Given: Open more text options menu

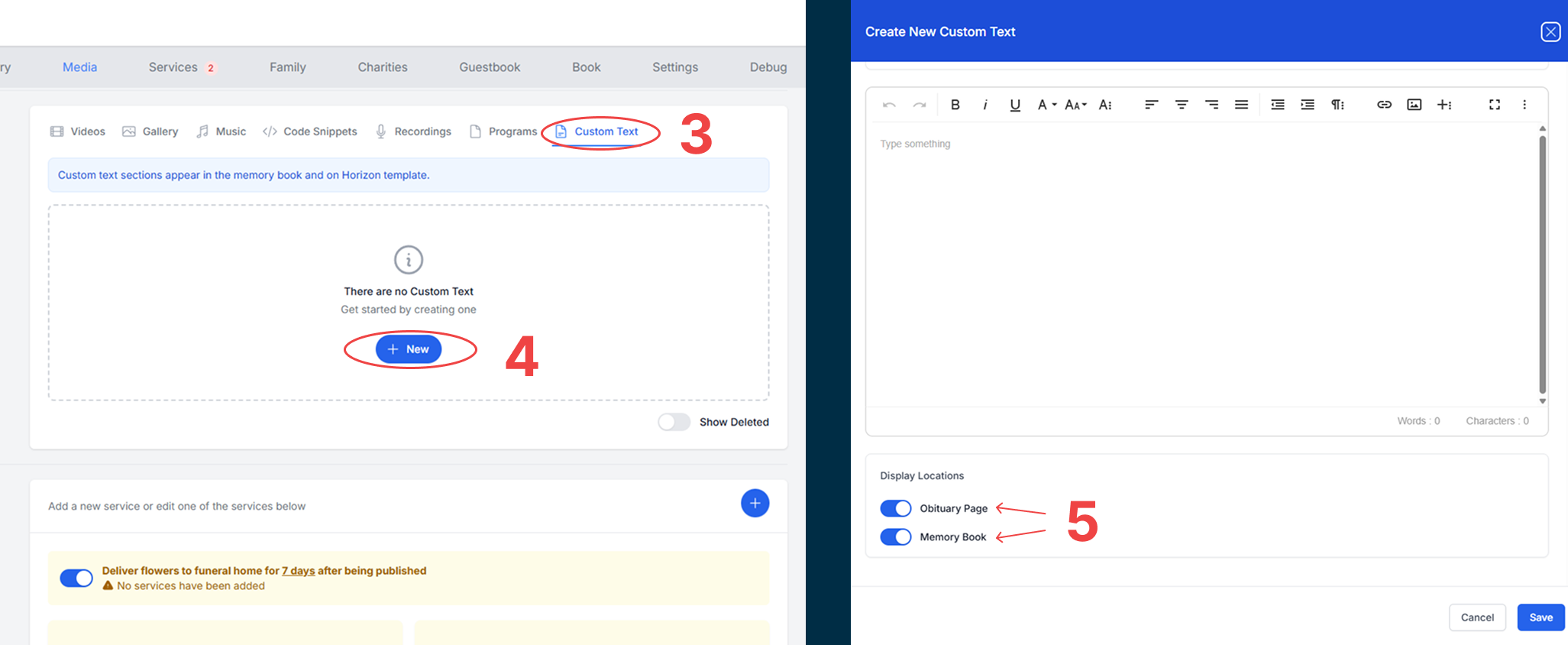Looking at the screenshot, I should point(1105,105).
